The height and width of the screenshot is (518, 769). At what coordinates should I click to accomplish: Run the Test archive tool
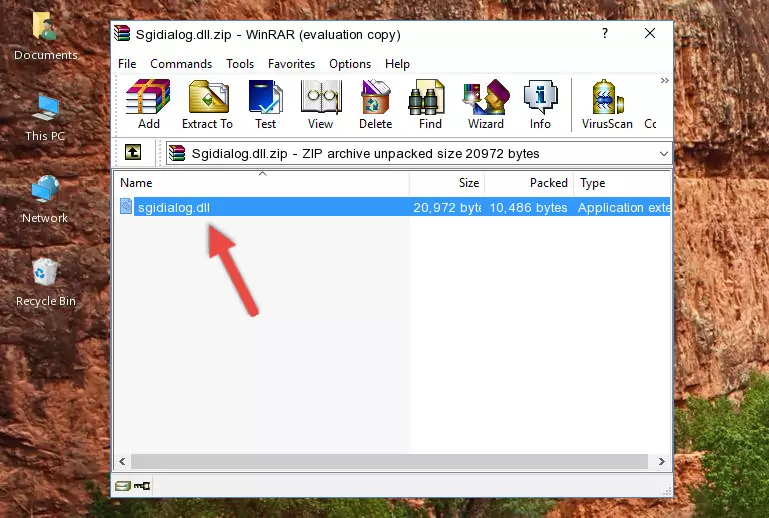[x=265, y=104]
